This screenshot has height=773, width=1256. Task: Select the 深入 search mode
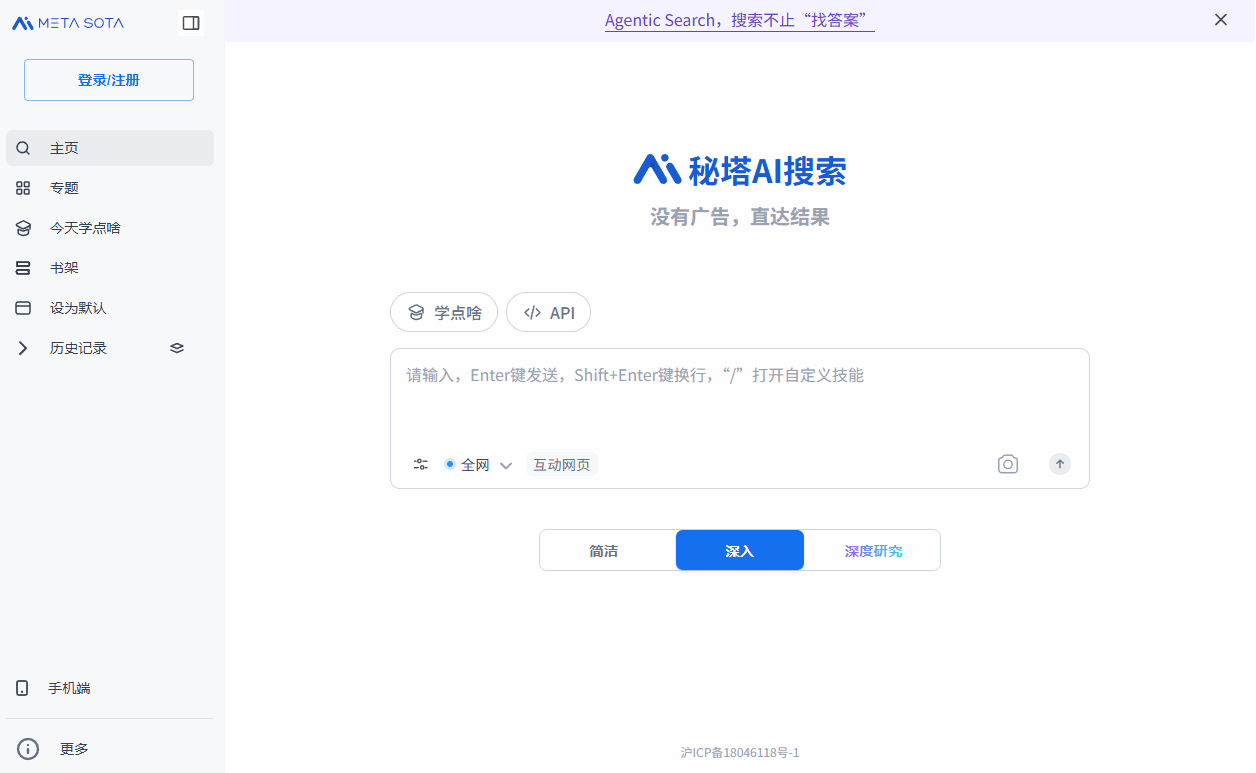click(739, 551)
